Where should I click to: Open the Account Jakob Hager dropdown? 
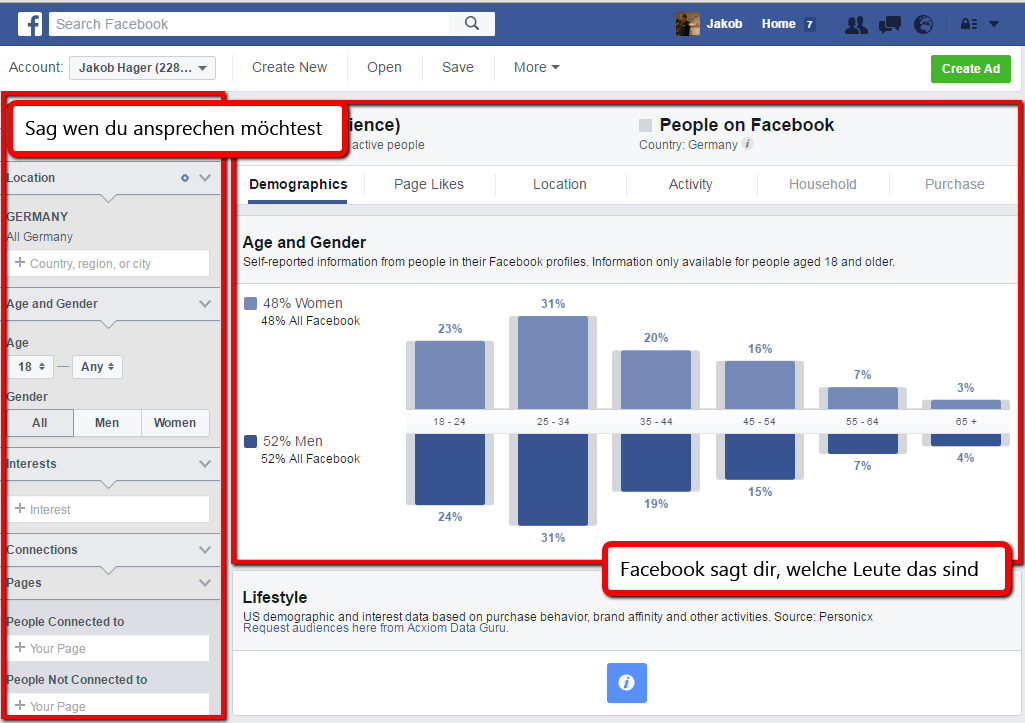click(x=142, y=67)
